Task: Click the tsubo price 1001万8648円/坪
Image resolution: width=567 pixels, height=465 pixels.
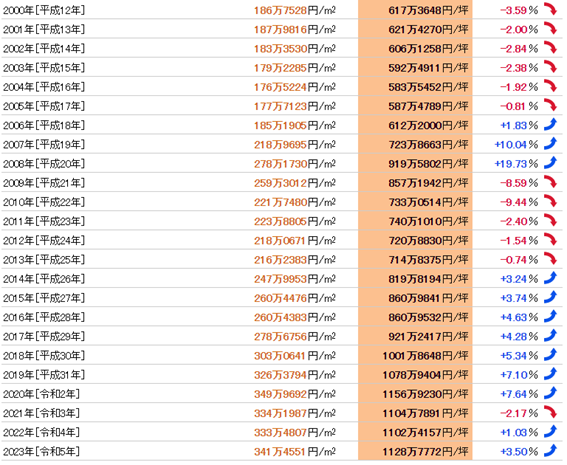Action: pos(426,356)
